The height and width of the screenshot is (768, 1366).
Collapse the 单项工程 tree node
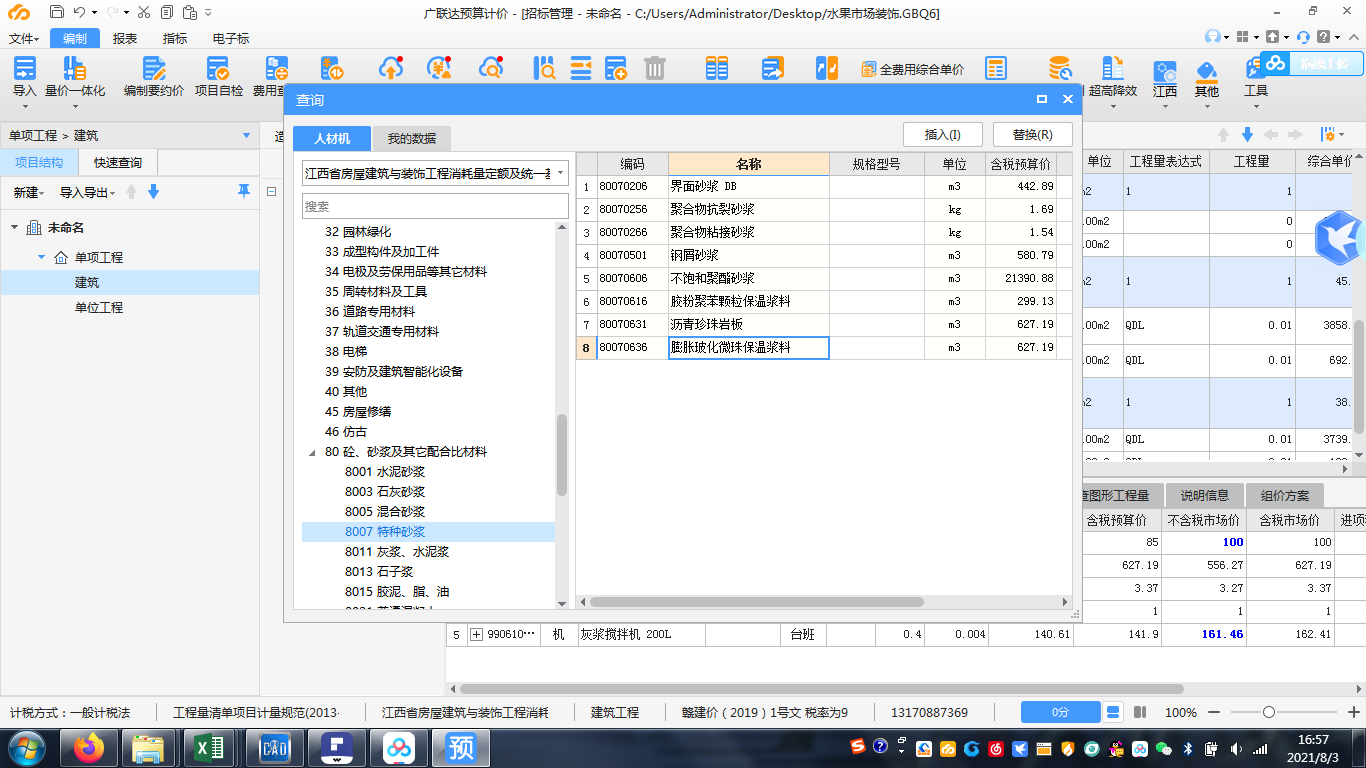(42, 257)
